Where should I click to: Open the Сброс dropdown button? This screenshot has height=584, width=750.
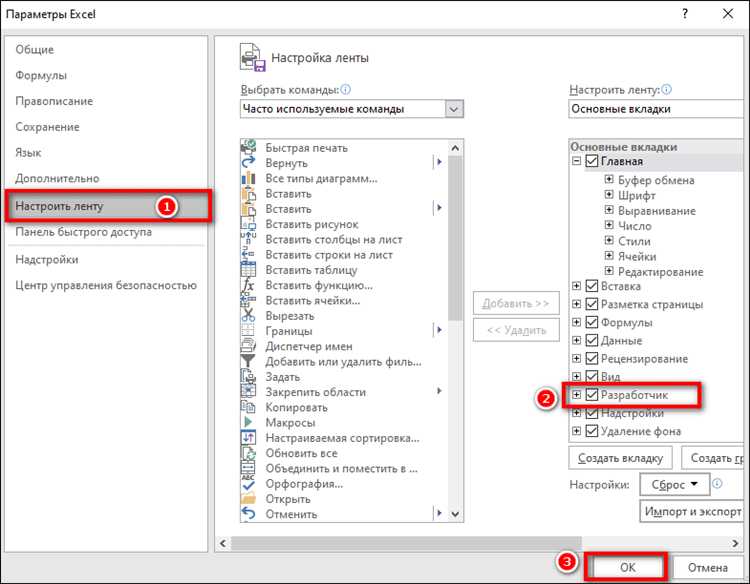[x=674, y=485]
